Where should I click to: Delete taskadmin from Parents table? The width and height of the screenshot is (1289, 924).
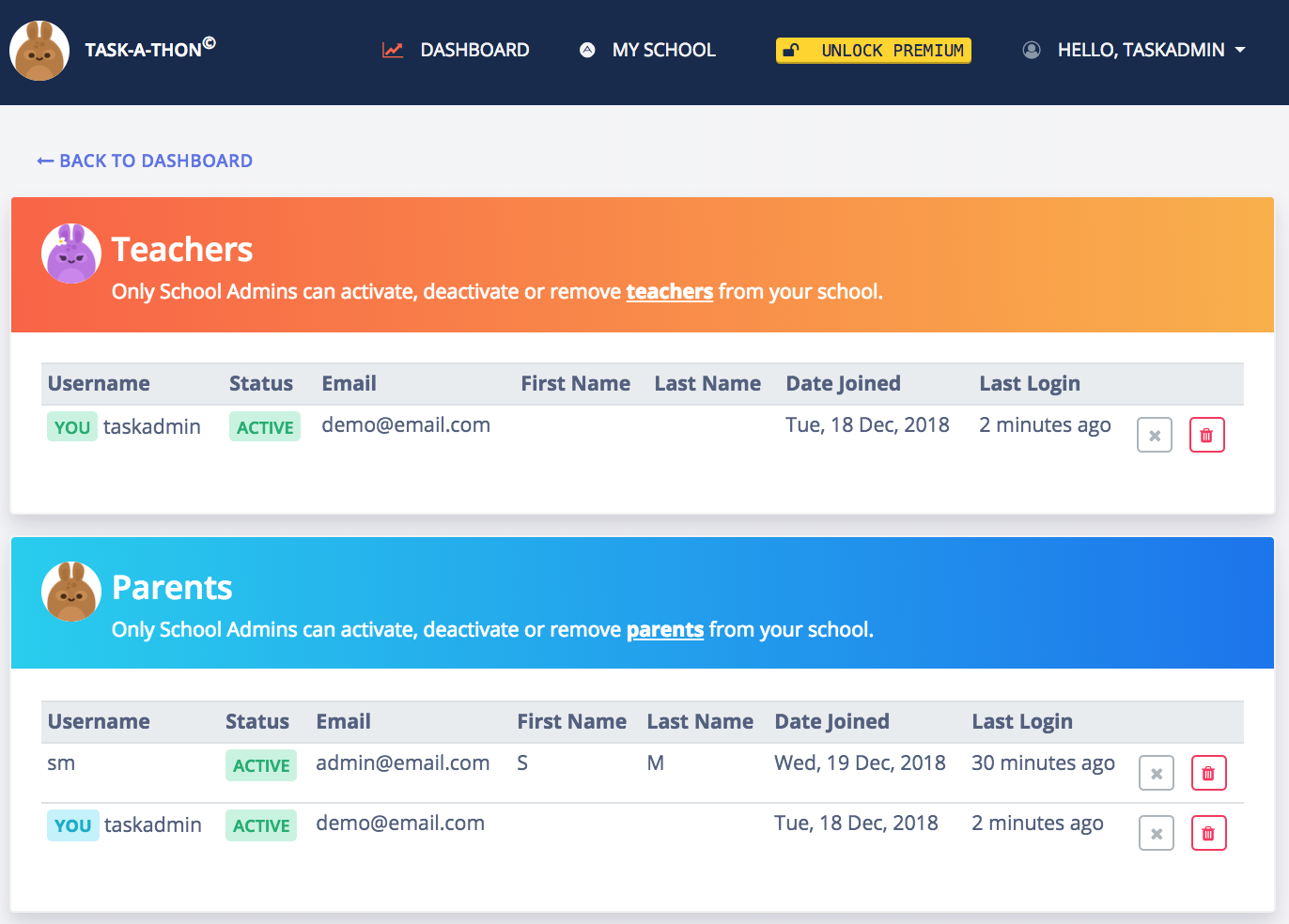coord(1209,833)
